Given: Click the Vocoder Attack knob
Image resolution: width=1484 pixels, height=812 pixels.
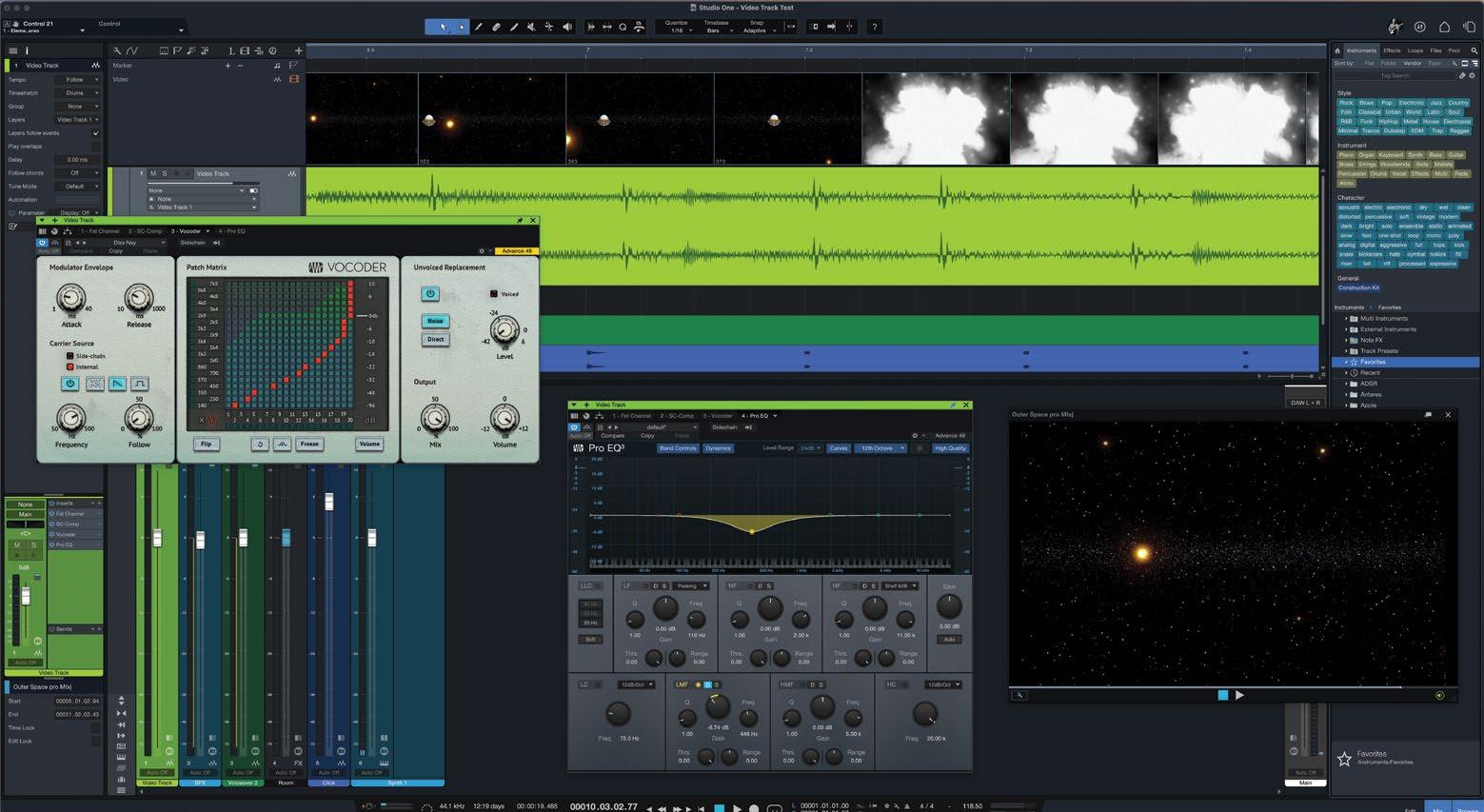Looking at the screenshot, I should (x=70, y=300).
